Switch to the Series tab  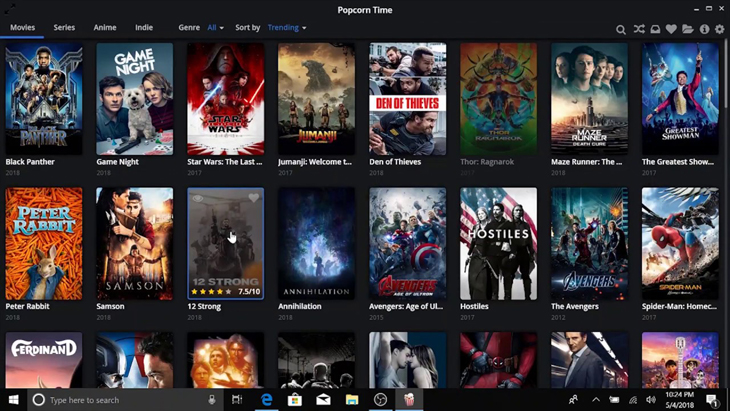64,27
